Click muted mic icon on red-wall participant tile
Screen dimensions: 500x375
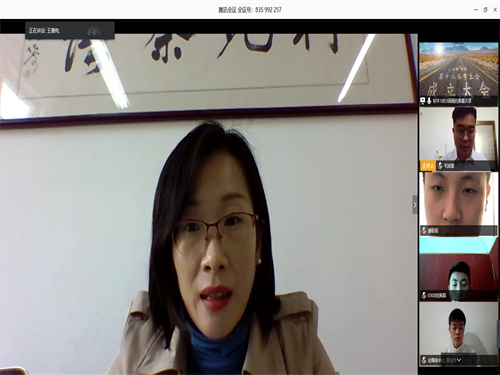424,295
